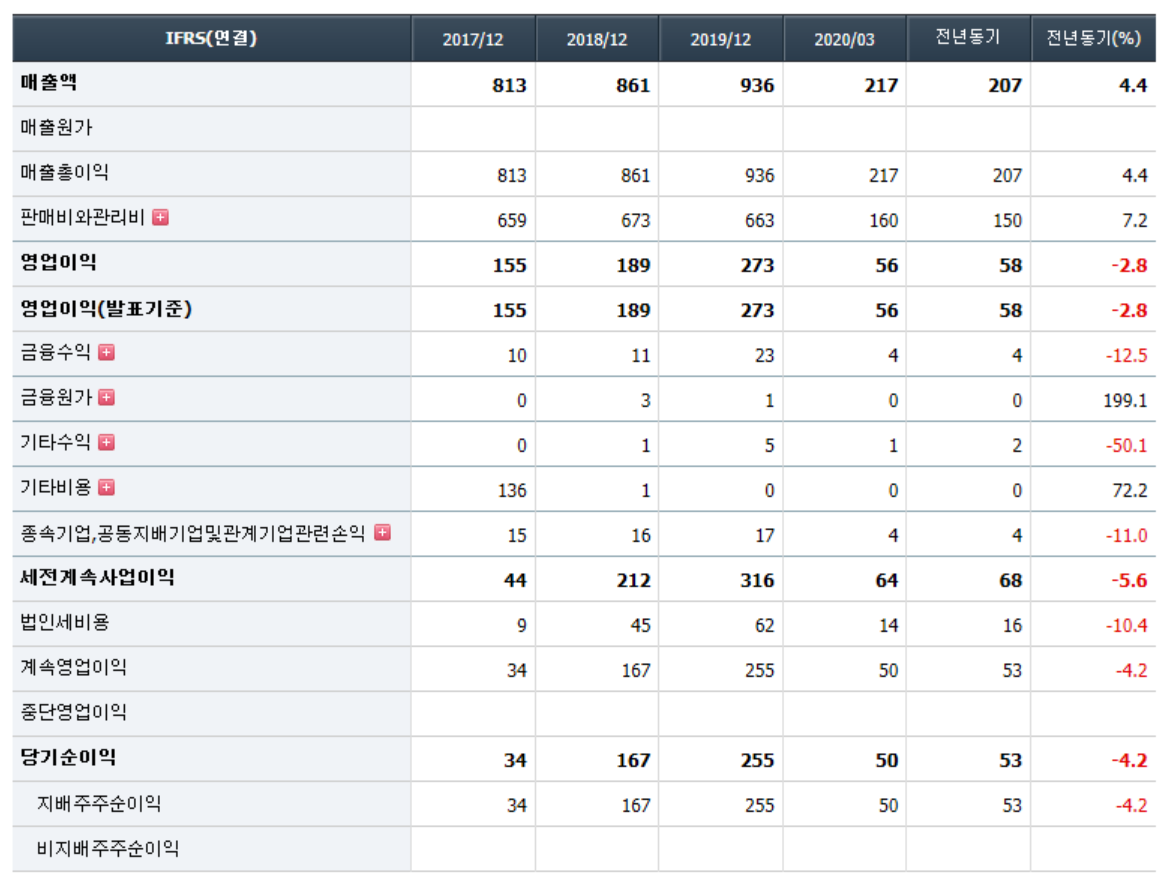Expand 종속기업,공동지배기업및관계기업관련손익 plus icon
The image size is (1163, 887).
[383, 532]
